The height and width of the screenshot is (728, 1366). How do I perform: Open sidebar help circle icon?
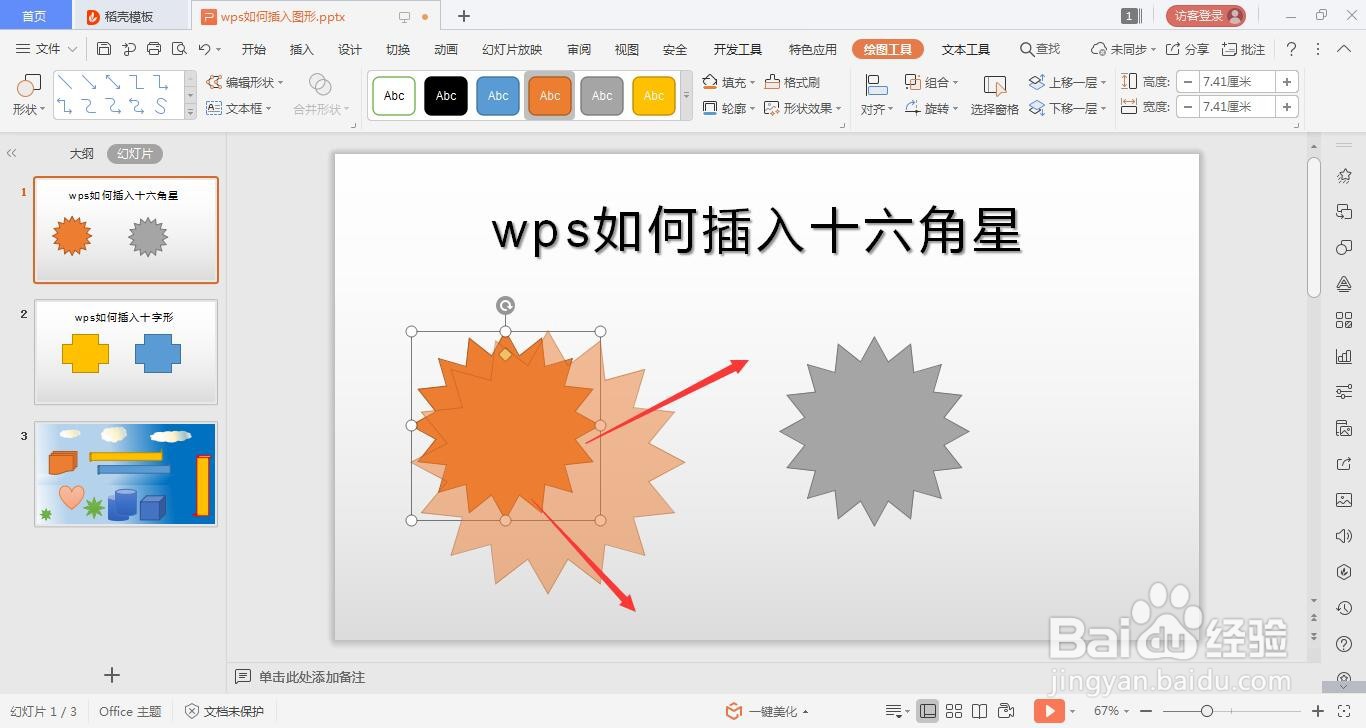point(1344,642)
